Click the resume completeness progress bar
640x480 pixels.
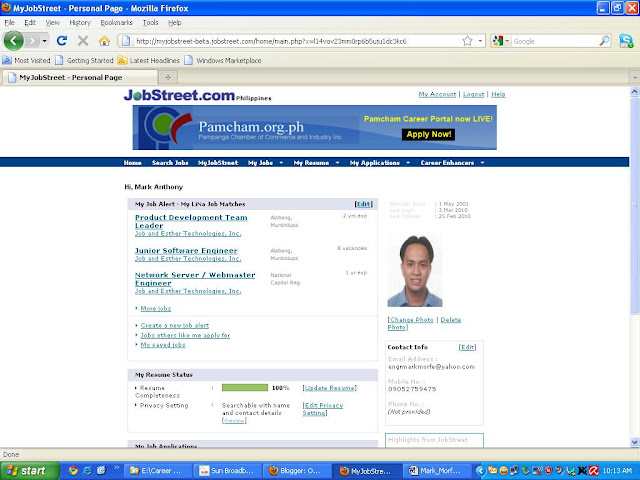(x=245, y=388)
